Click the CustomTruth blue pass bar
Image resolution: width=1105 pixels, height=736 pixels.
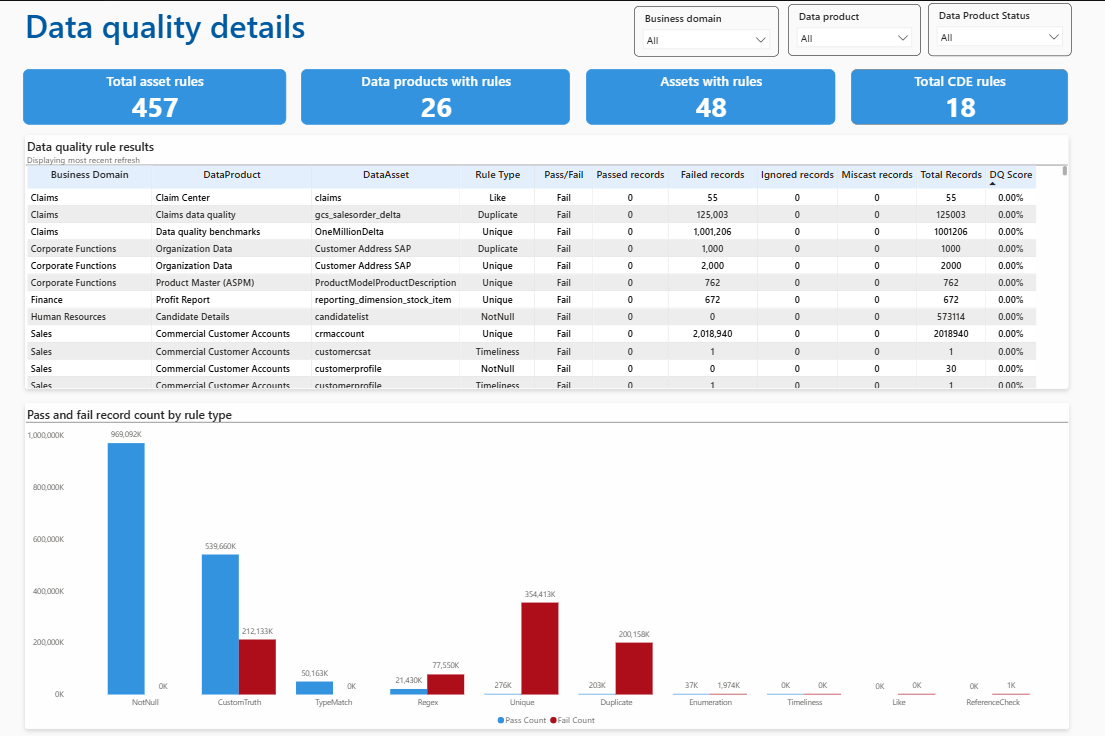(220, 625)
